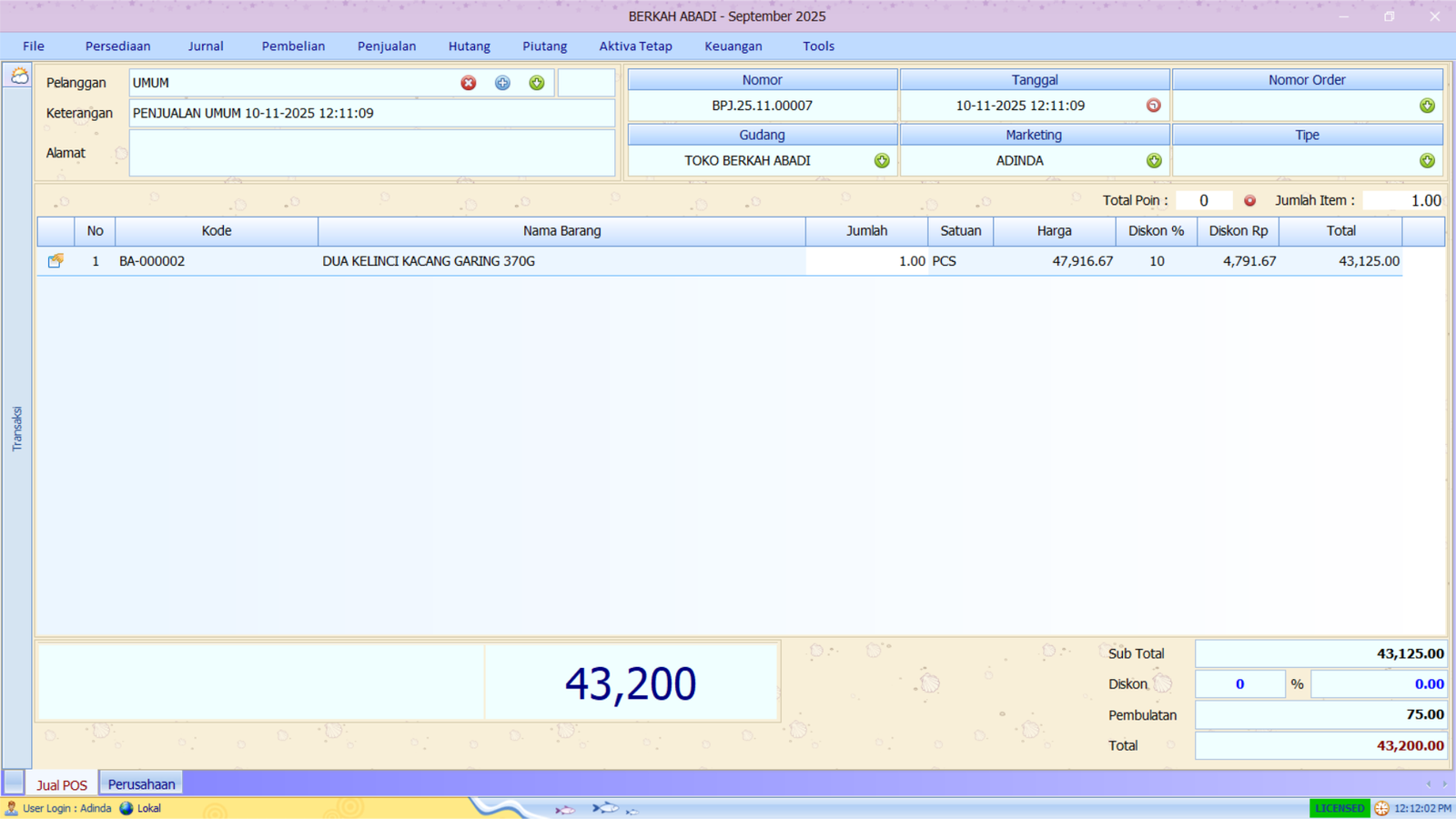Click the red clear icon in Pelanggan field
1456x819 pixels.
click(469, 83)
